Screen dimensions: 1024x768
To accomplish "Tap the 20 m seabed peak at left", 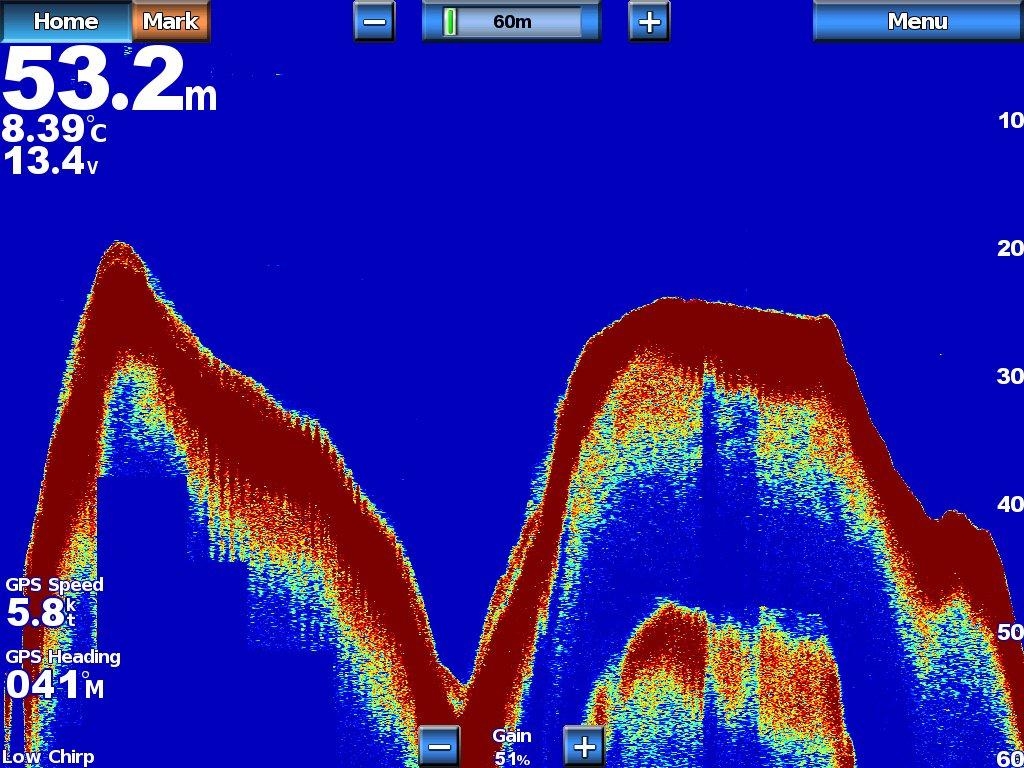I will [x=122, y=248].
